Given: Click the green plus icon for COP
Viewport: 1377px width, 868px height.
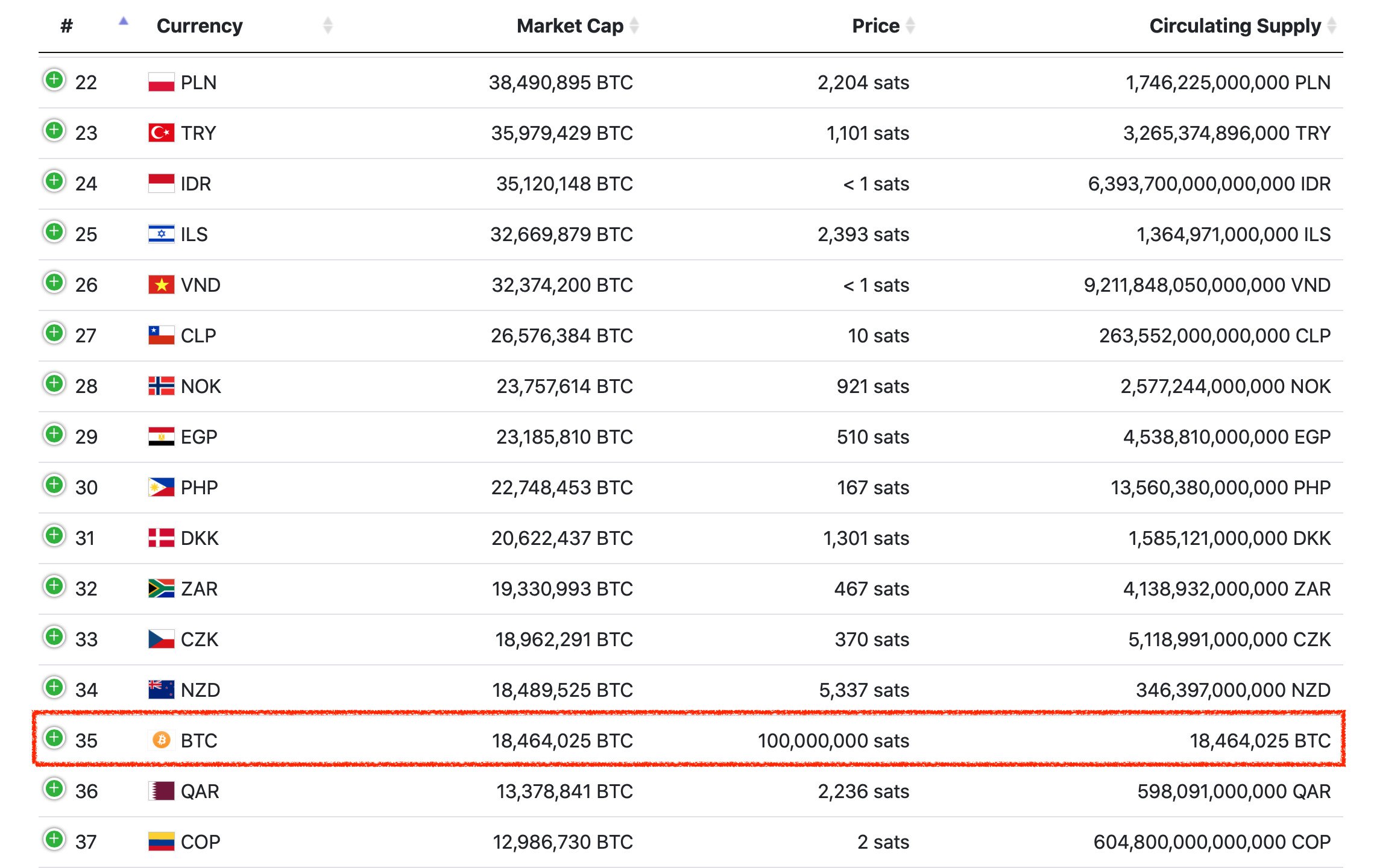Looking at the screenshot, I should [54, 839].
